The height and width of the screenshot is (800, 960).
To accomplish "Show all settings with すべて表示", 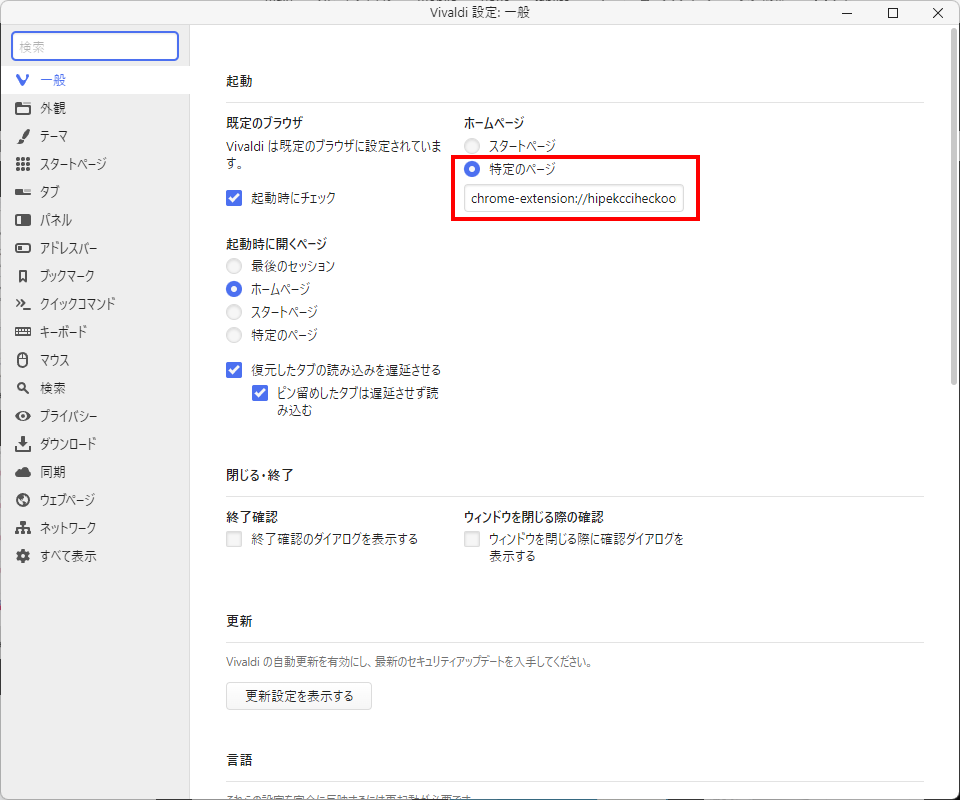I will click(x=95, y=556).
